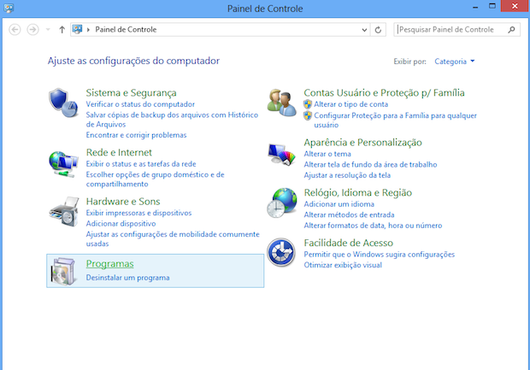Image resolution: width=530 pixels, height=370 pixels.
Task: Click shield icon beside Configurar Proteção para a Família
Action: 308,116
